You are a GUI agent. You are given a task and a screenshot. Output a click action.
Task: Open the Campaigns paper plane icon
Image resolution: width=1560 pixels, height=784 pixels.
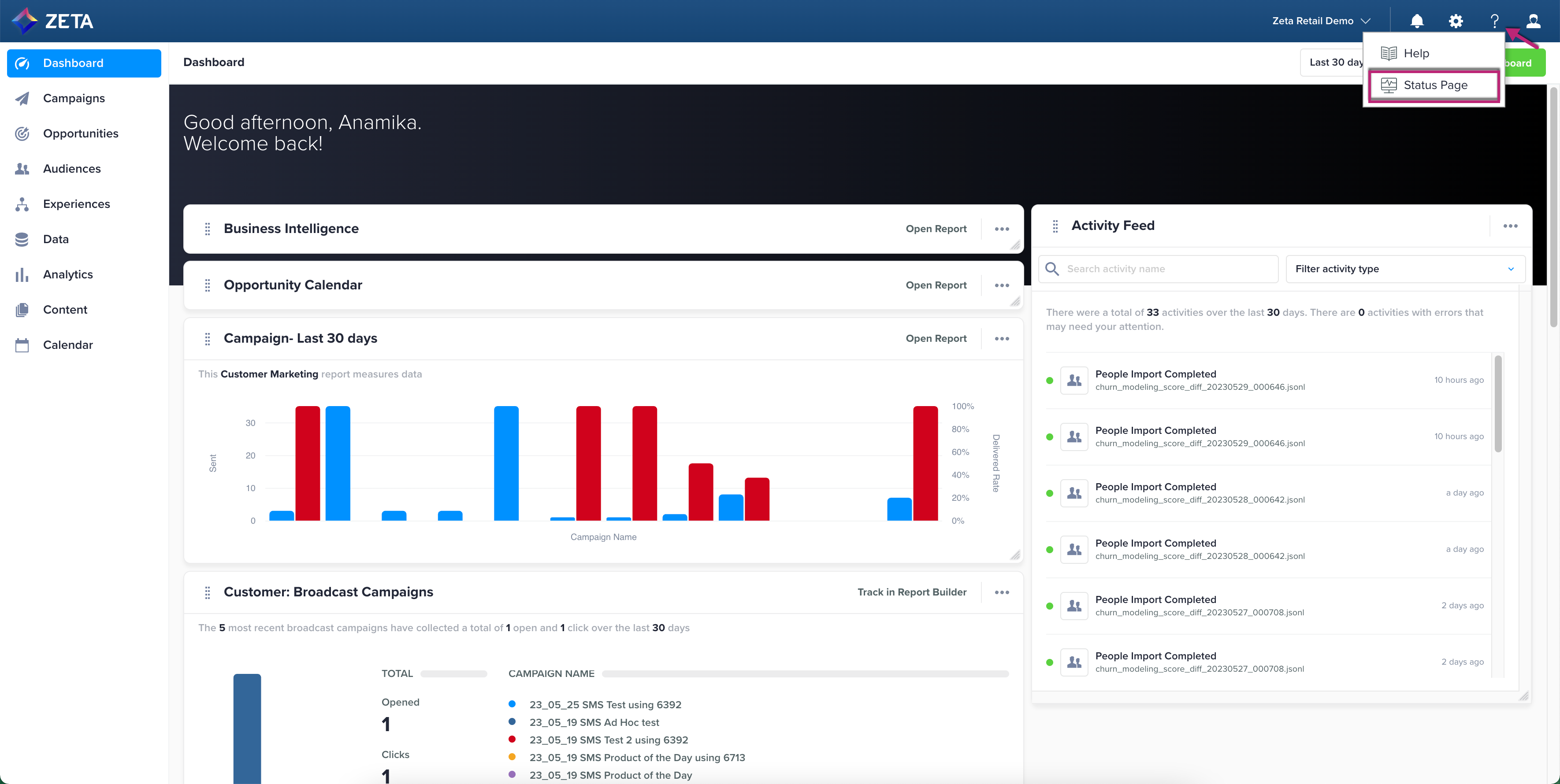(22, 98)
